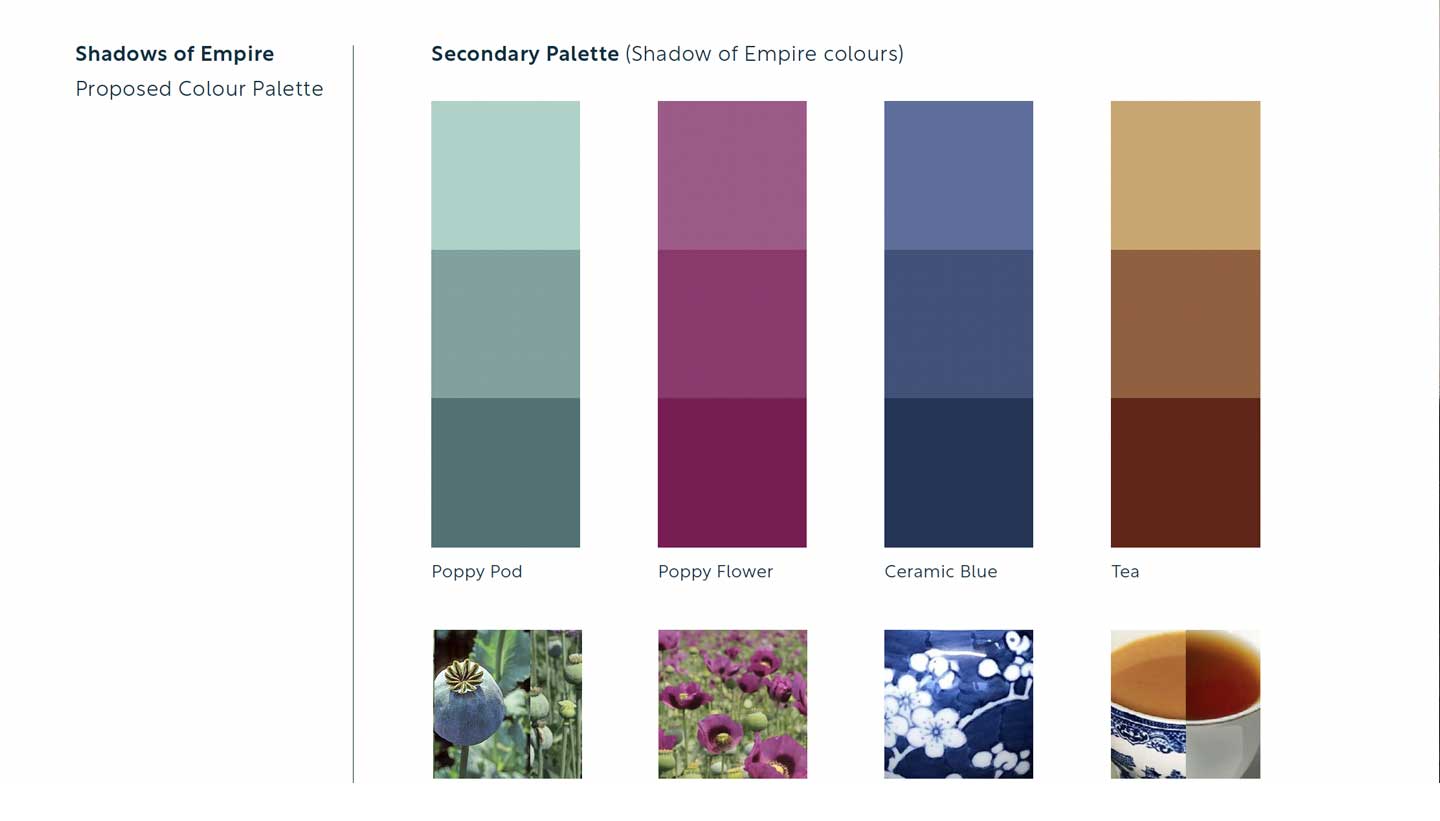Pick the dark navy Ceramic Blue swatch
This screenshot has height=821, width=1440.
pyautogui.click(x=958, y=473)
